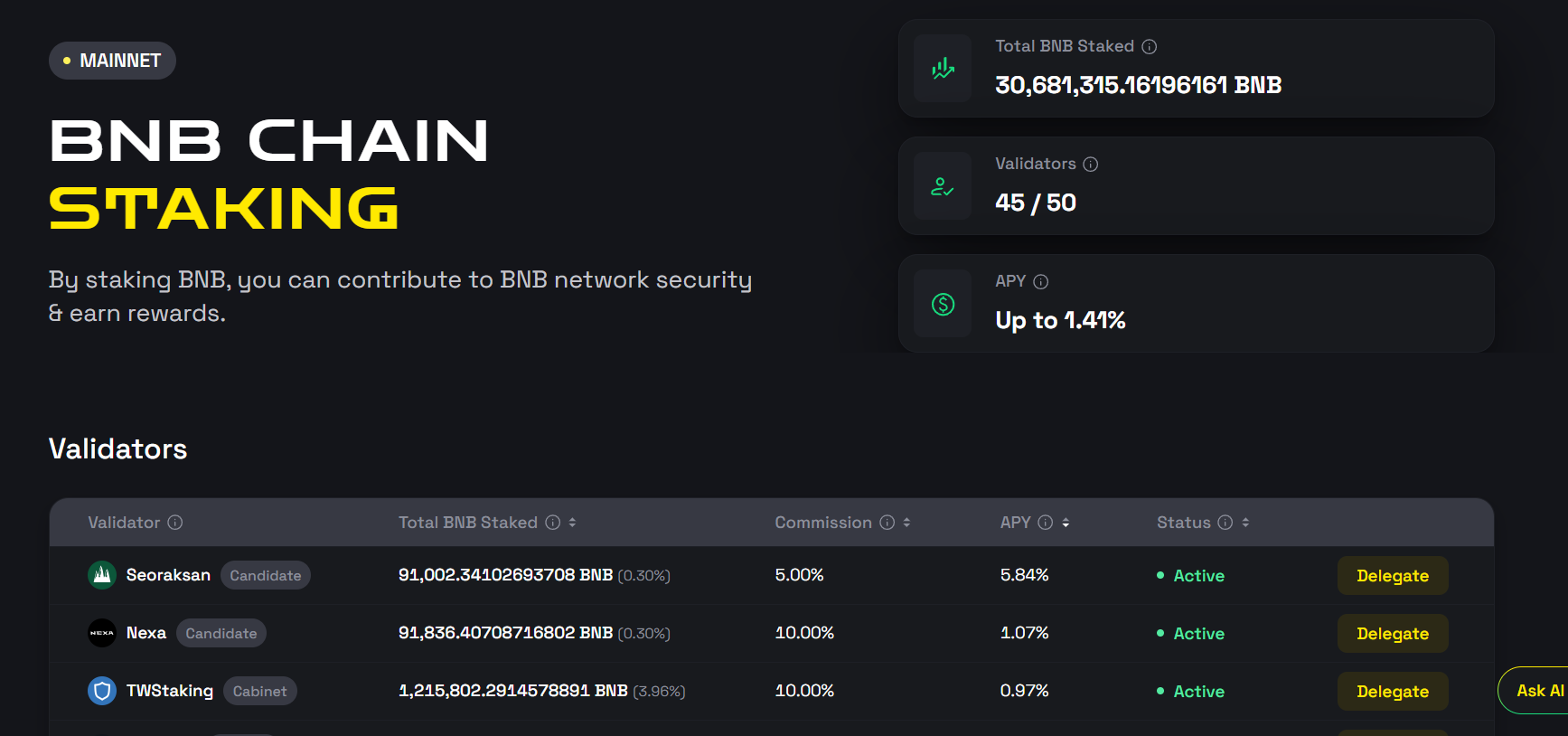1568x736 pixels.
Task: Click Nexa commission 10.00%
Action: [x=804, y=633]
